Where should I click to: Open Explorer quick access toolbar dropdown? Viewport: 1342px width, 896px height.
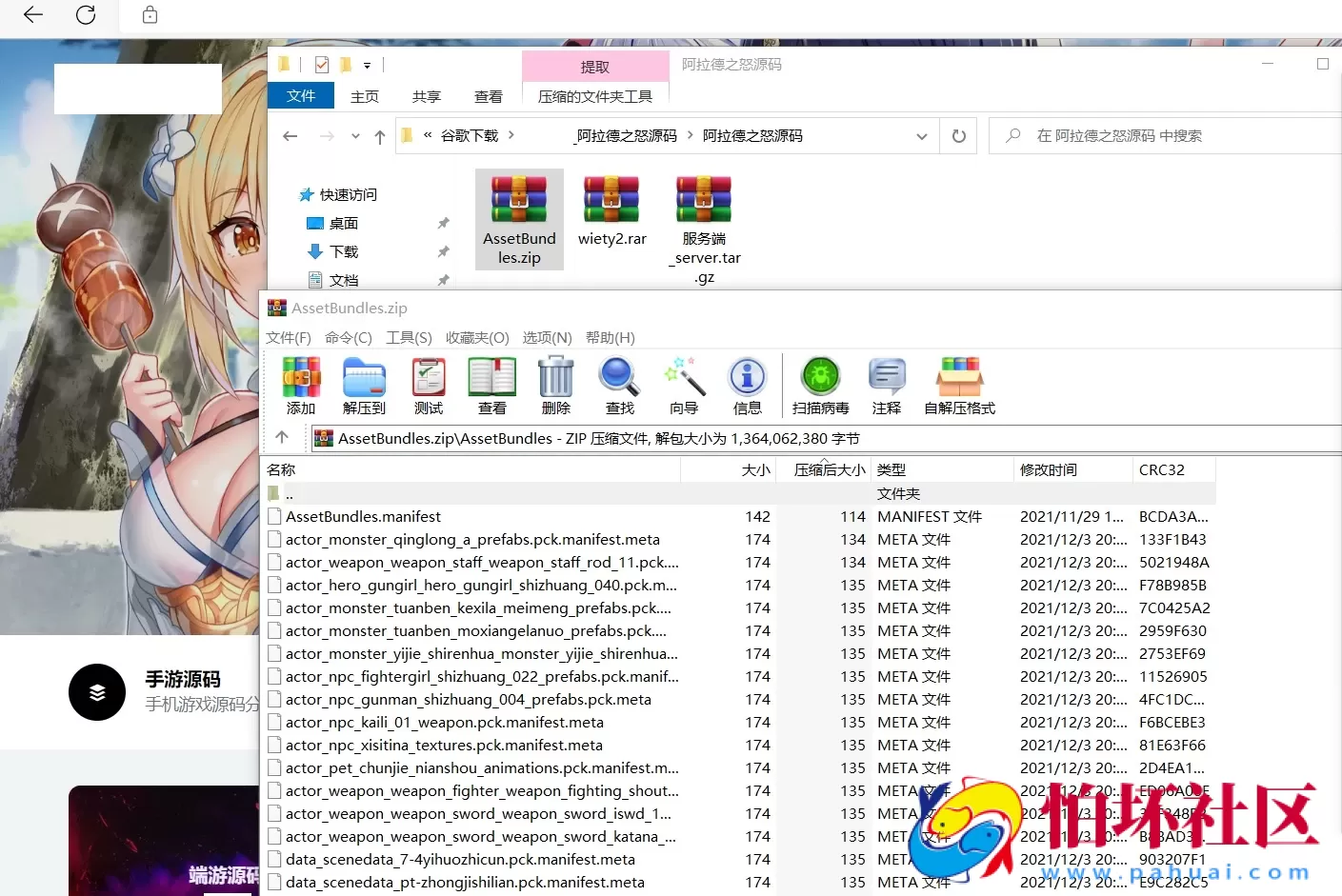coord(368,65)
